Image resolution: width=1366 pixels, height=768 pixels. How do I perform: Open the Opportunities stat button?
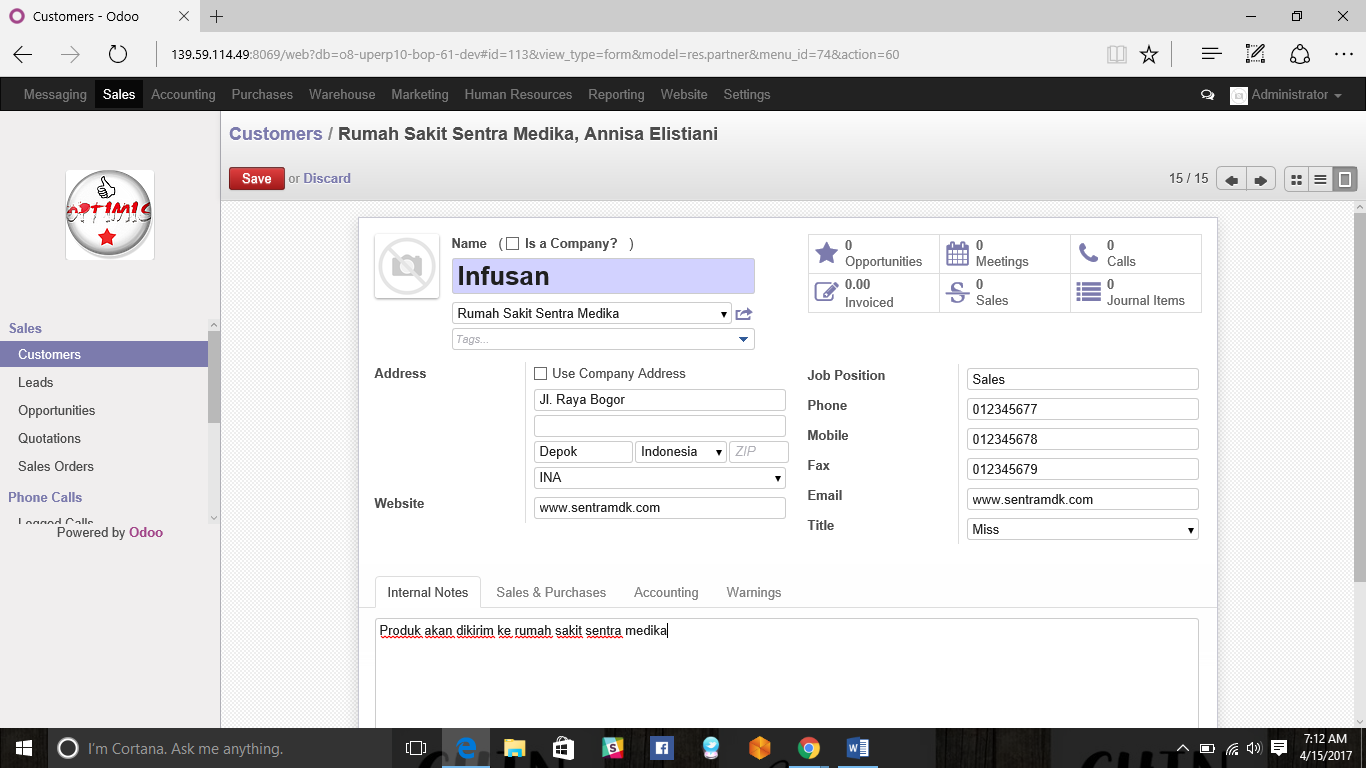pyautogui.click(x=874, y=254)
